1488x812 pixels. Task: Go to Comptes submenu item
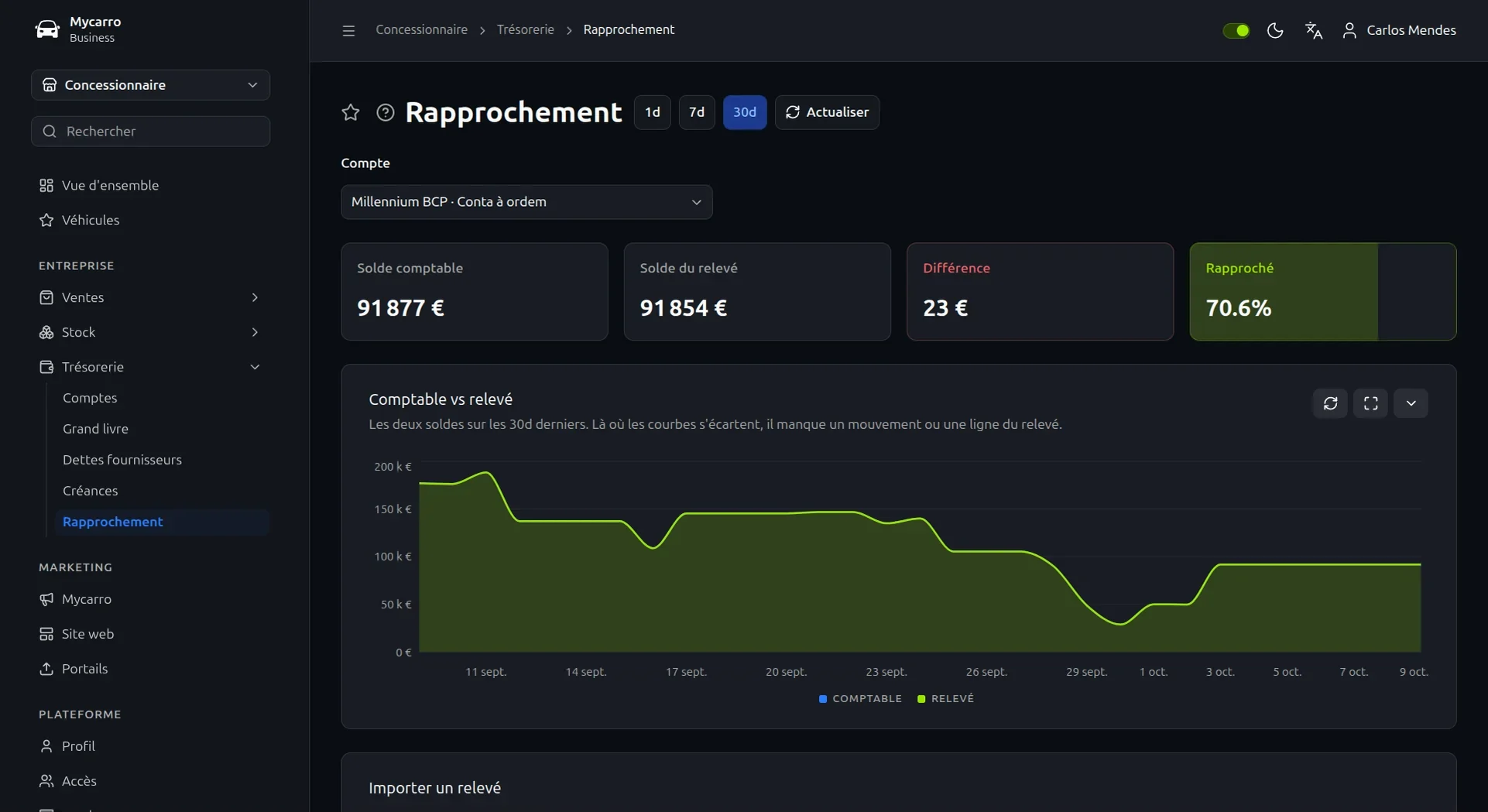(162, 398)
